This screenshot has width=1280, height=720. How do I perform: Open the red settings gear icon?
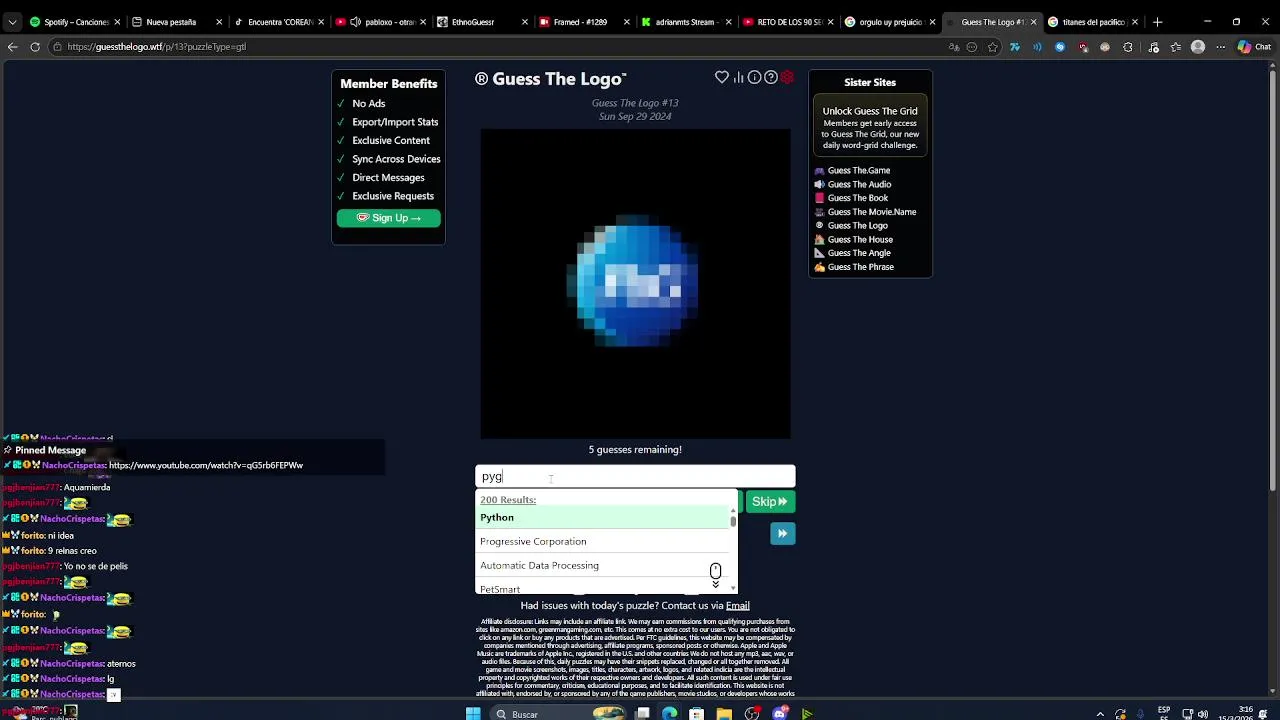click(x=788, y=77)
